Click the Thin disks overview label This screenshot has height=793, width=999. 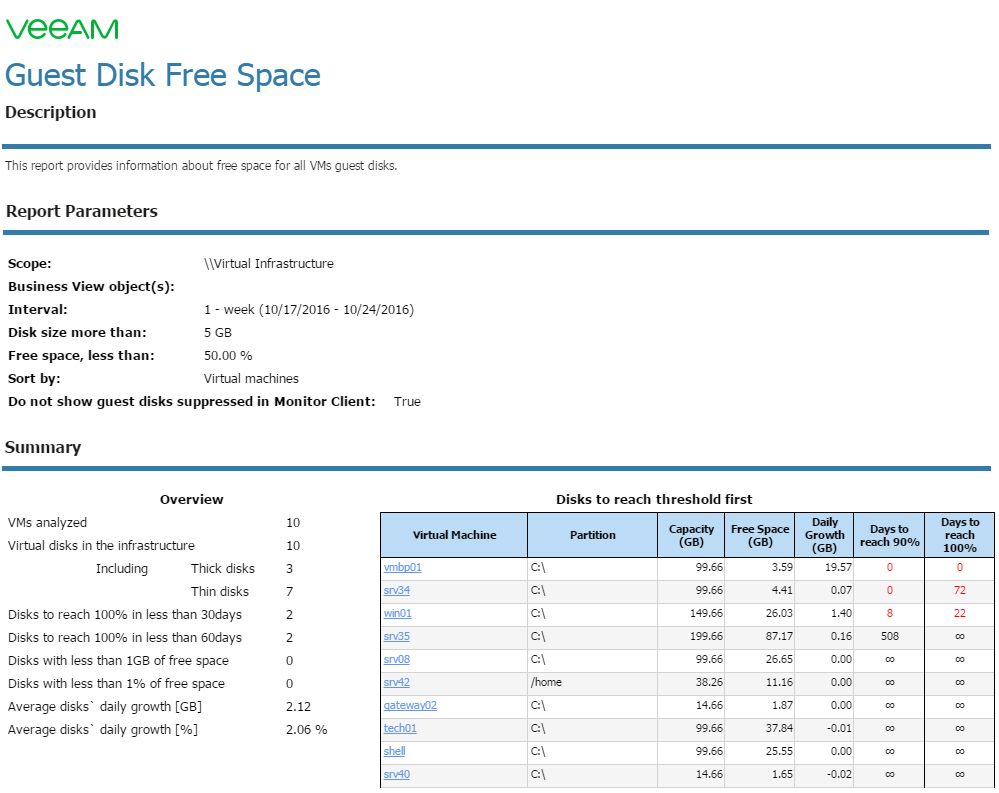220,591
